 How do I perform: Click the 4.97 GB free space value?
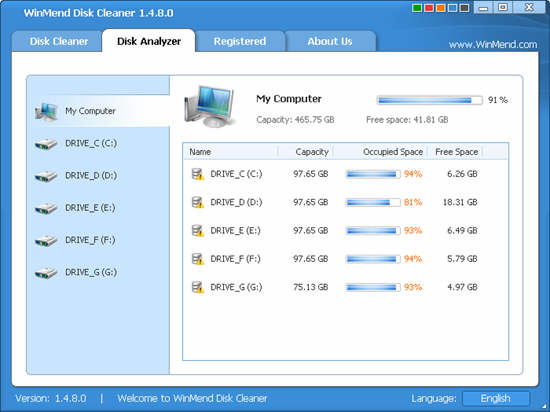pyautogui.click(x=462, y=287)
